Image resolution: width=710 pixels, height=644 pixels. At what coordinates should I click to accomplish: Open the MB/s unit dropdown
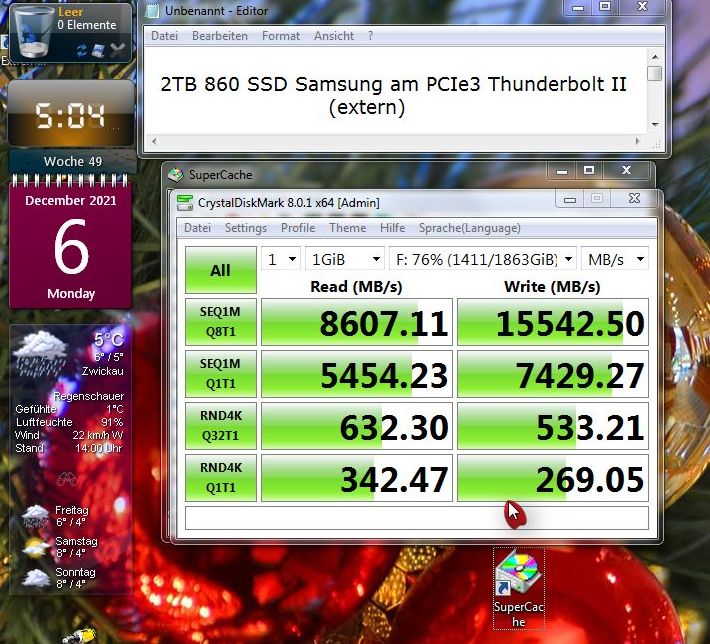click(615, 259)
